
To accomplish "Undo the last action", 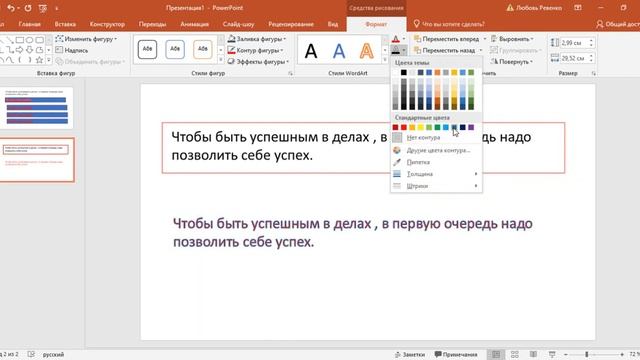I will [x=11, y=8].
